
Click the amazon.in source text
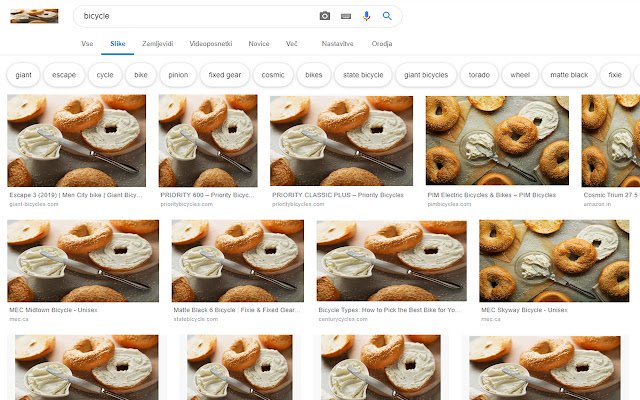point(597,204)
